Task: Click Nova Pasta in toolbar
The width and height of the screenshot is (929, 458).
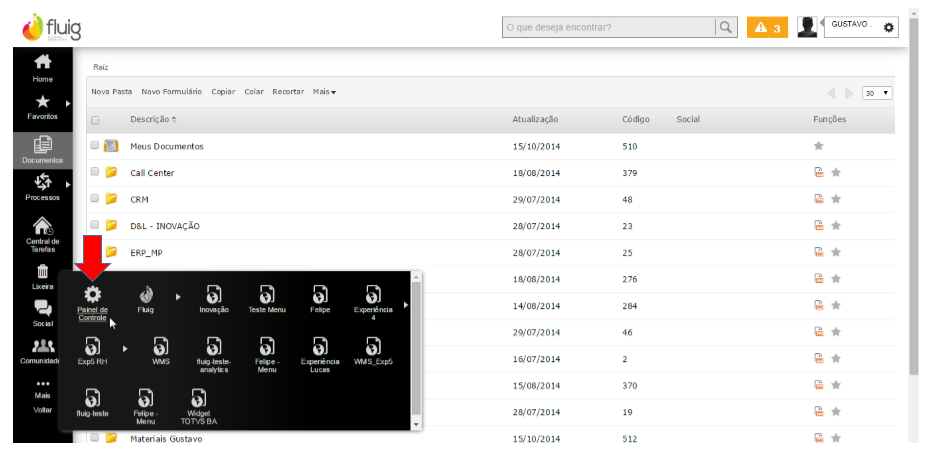Action: point(111,92)
